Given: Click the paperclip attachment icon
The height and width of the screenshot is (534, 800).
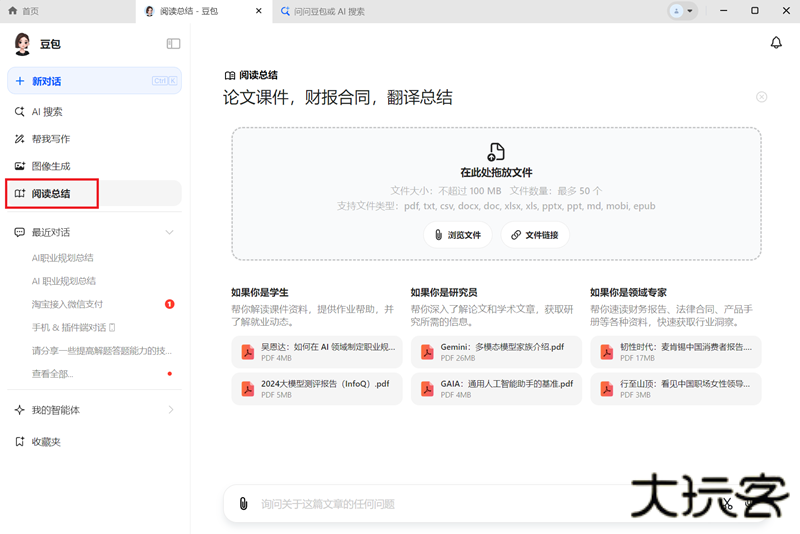Looking at the screenshot, I should pos(243,503).
